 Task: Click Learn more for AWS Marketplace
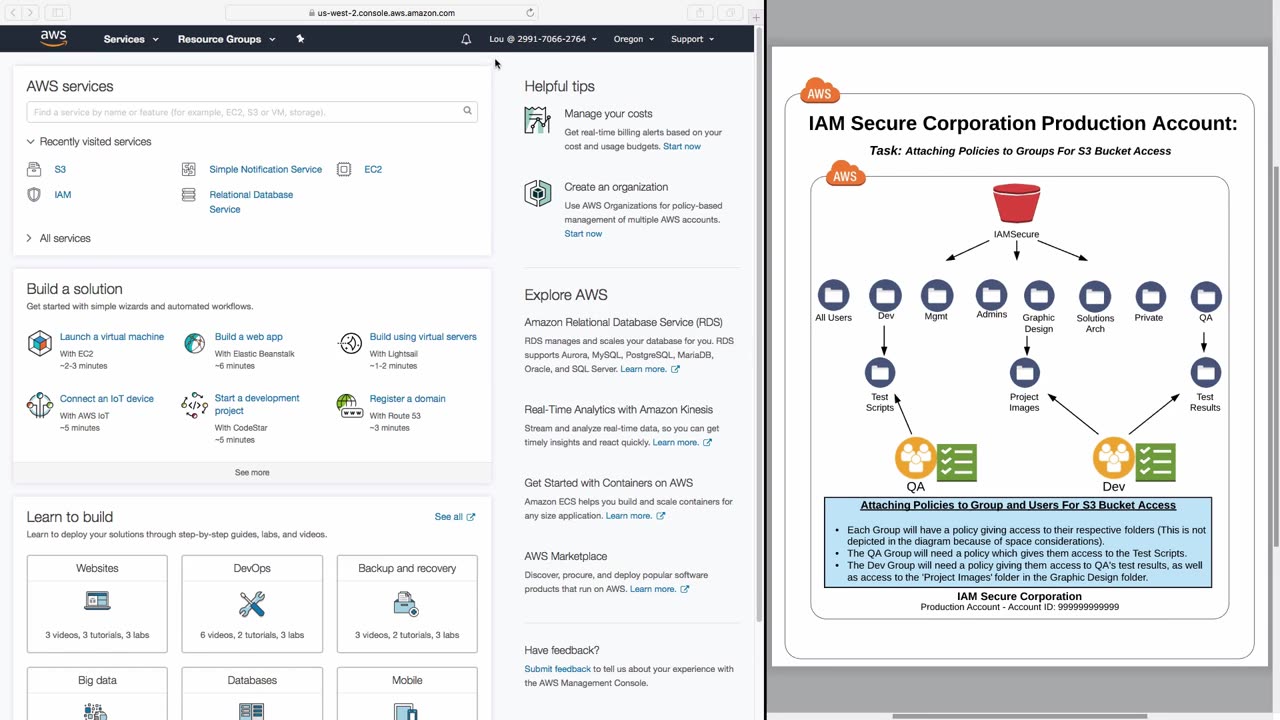click(x=660, y=589)
